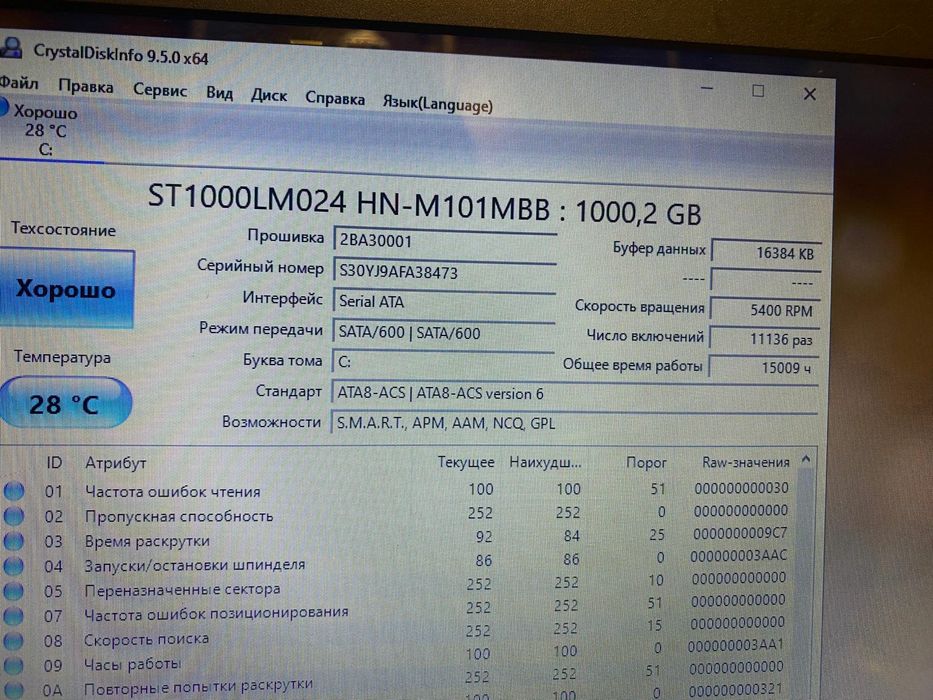Viewport: 933px width, 700px height.
Task: Click the Атрибут column header
Action: click(115, 463)
